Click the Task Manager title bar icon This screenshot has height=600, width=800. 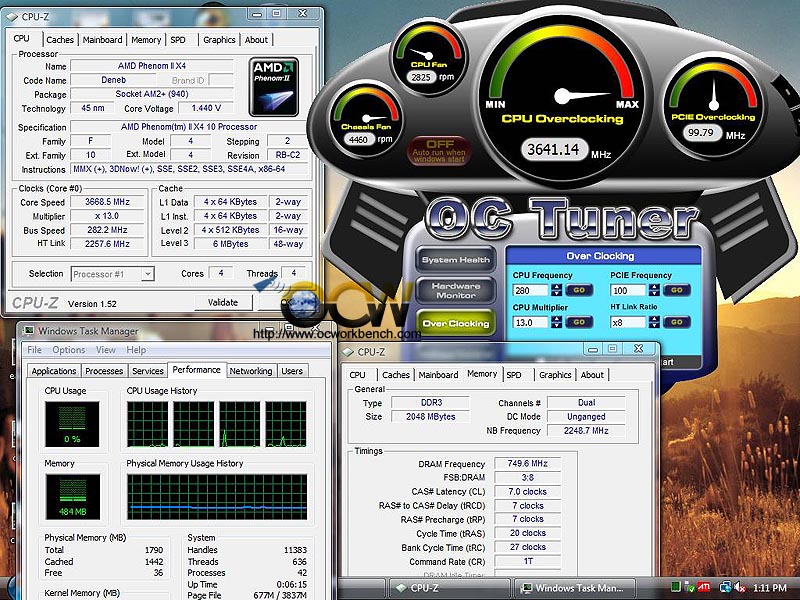(x=29, y=331)
